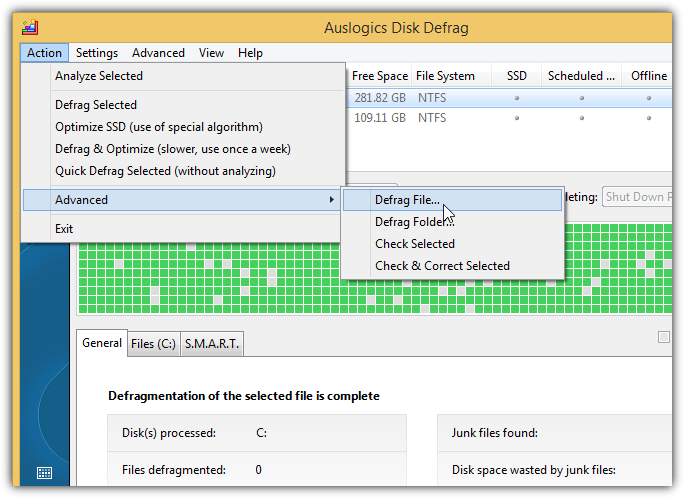Click Defrag File... in submenu

[x=452, y=200]
